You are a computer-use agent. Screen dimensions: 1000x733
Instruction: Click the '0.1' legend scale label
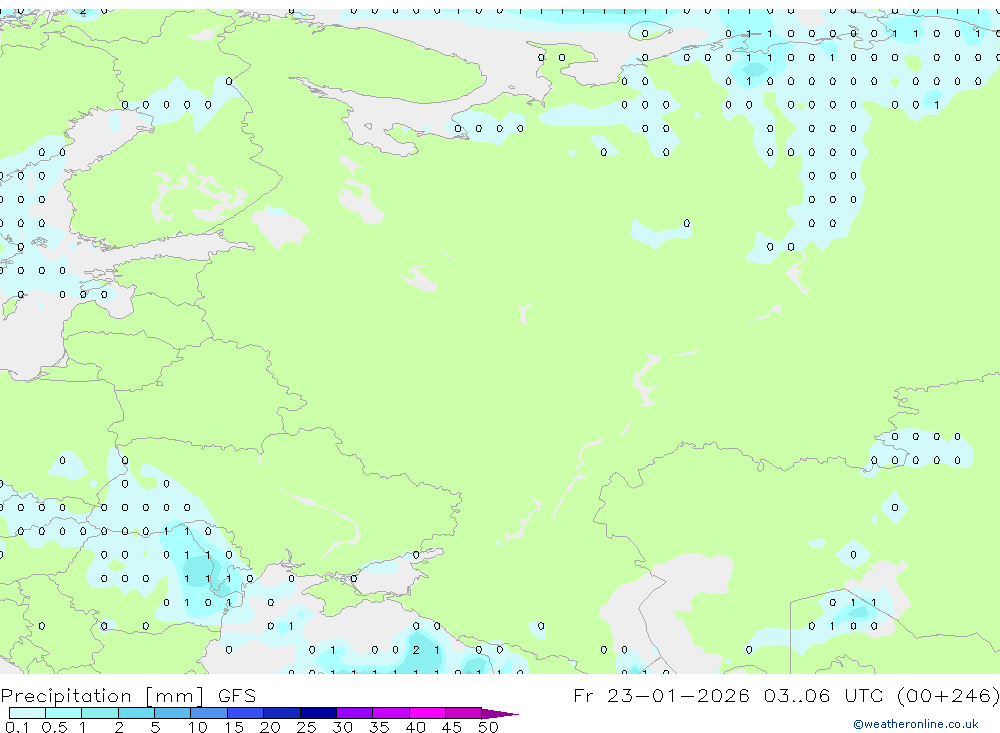tap(17, 727)
